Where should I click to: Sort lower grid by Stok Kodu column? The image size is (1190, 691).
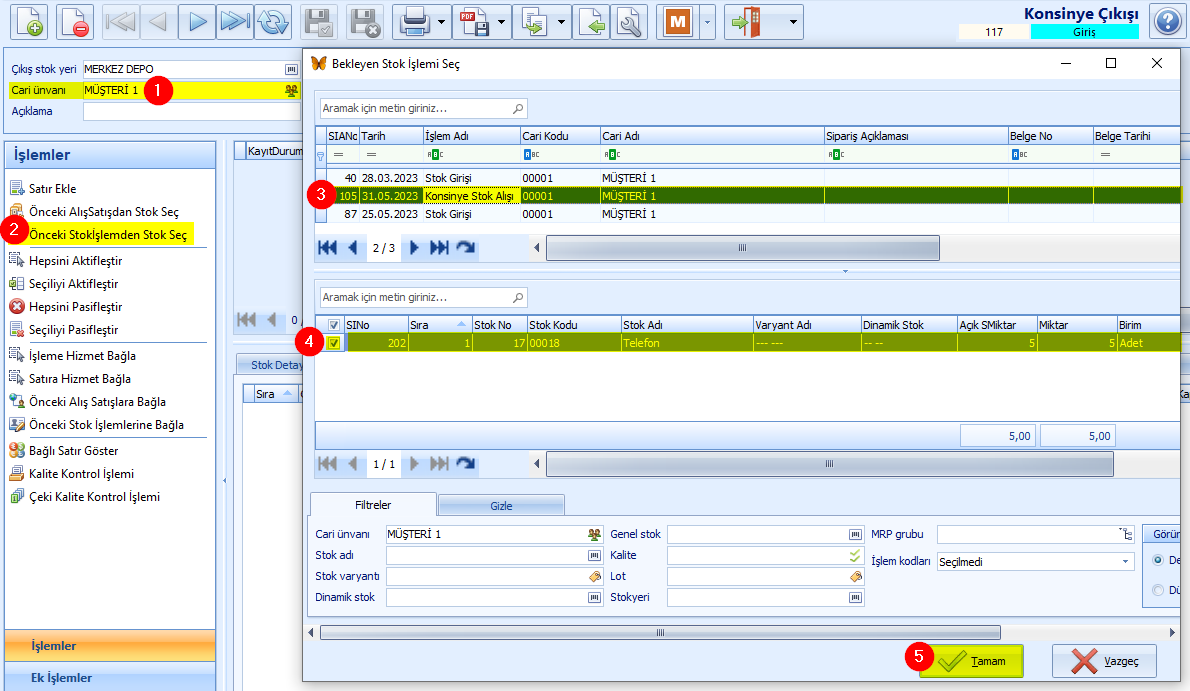click(574, 325)
